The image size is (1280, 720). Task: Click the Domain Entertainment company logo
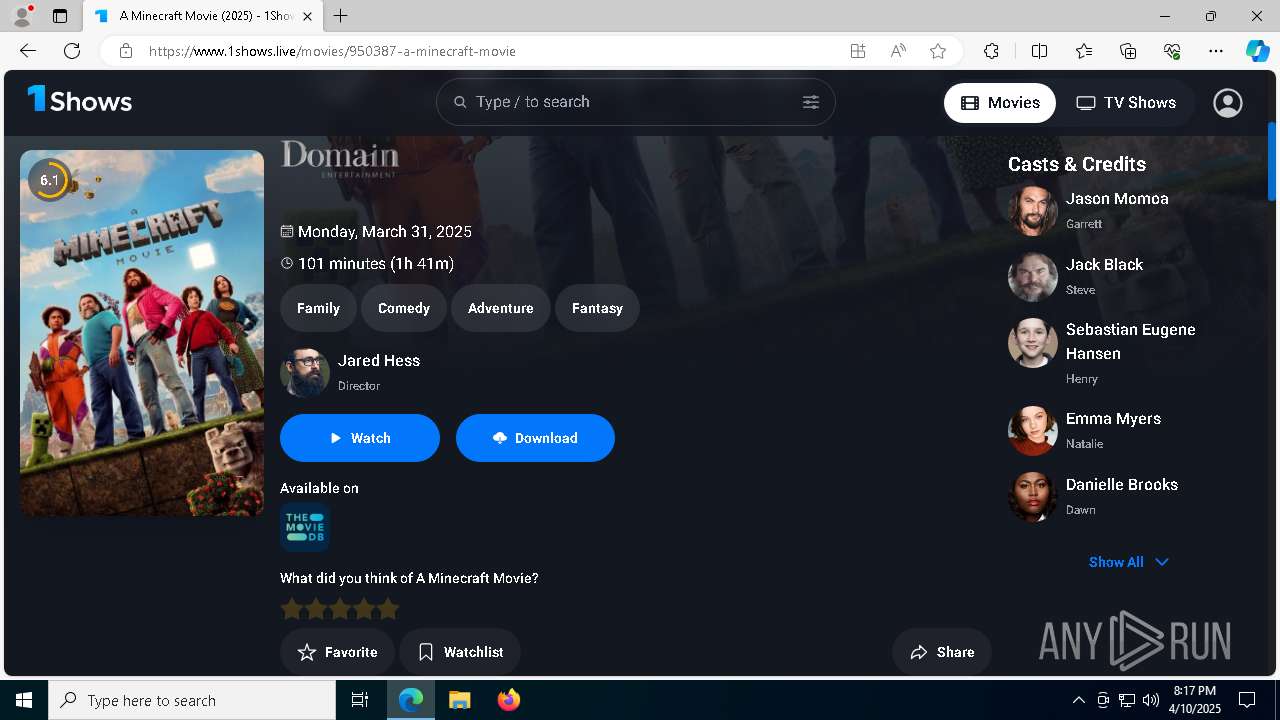coord(340,159)
